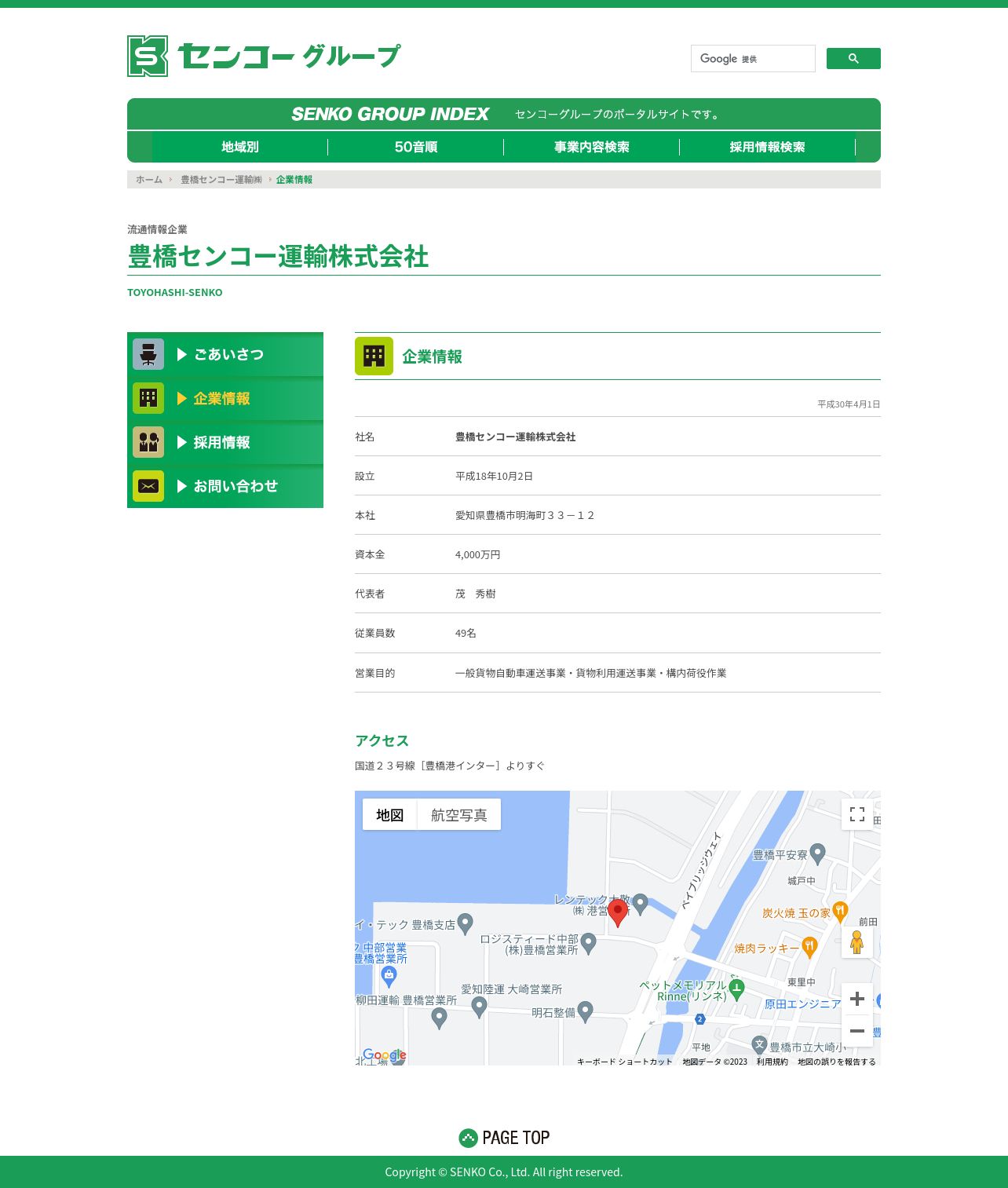Open the SENKO GROUP INDEX banner
The height and width of the screenshot is (1188, 1008).
click(504, 114)
